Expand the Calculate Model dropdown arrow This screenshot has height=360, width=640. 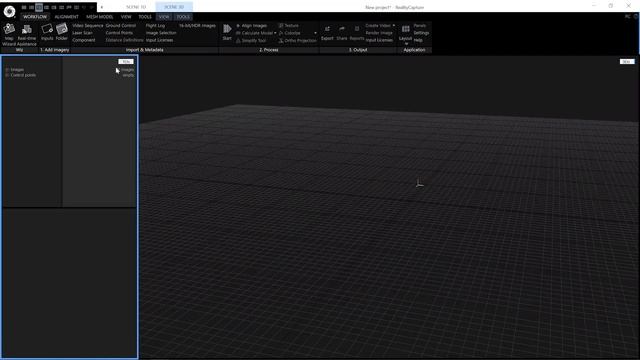pyautogui.click(x=276, y=33)
